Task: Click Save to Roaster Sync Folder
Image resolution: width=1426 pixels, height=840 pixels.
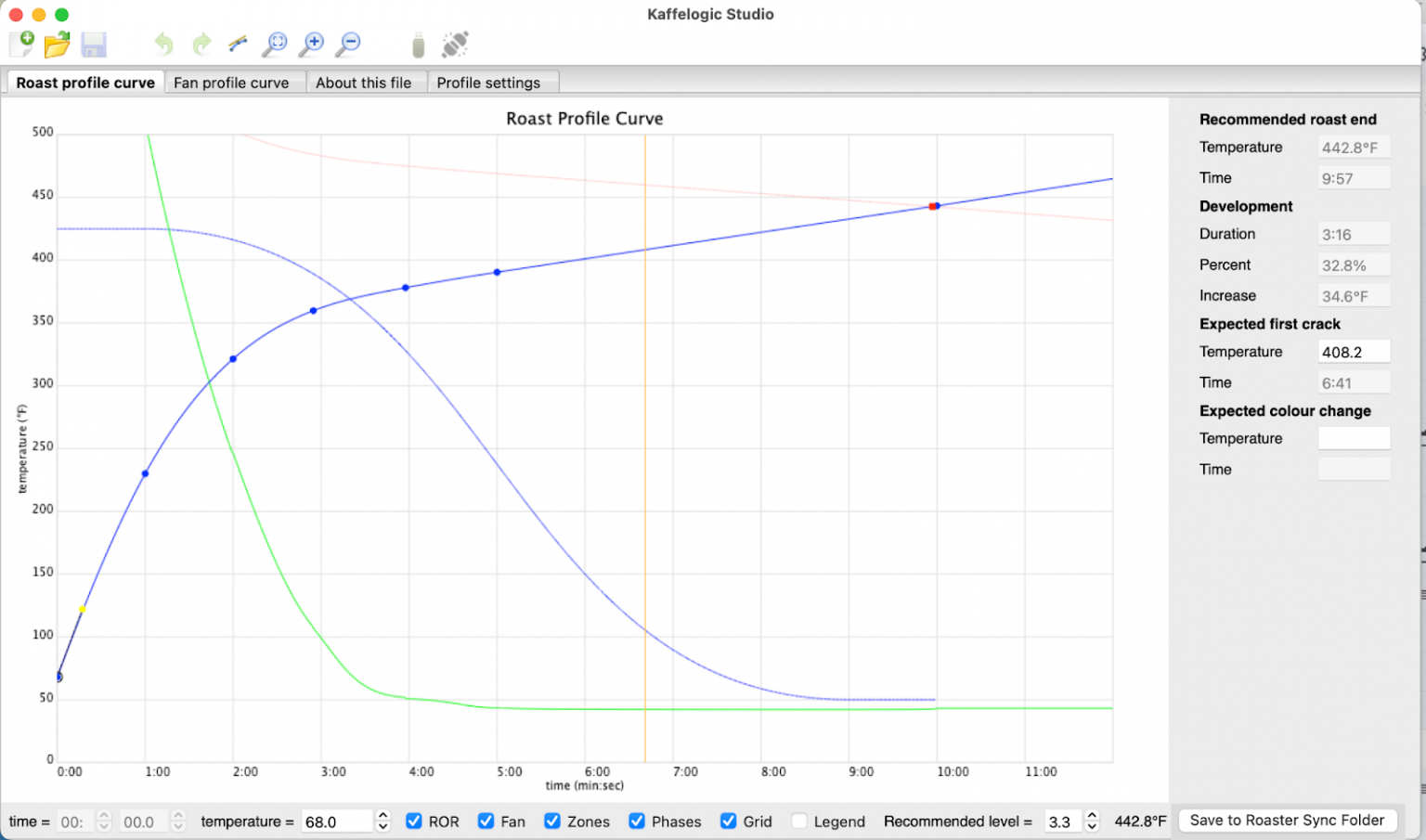Action: (x=1288, y=820)
